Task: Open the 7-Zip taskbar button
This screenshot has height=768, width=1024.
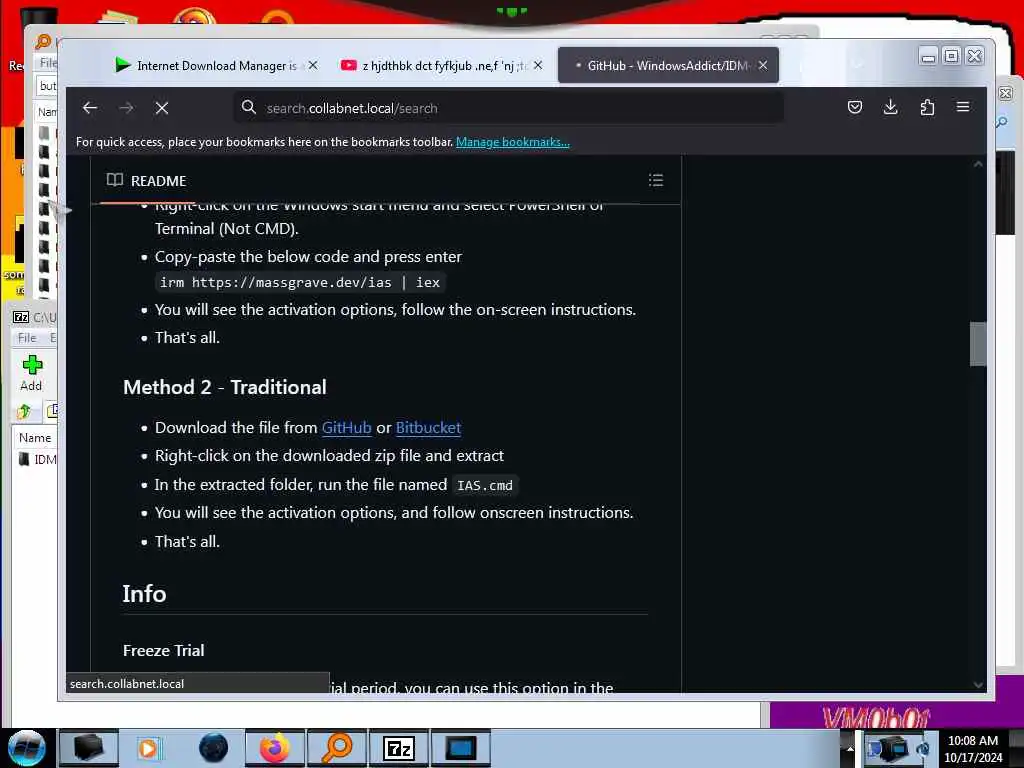Action: [398, 748]
